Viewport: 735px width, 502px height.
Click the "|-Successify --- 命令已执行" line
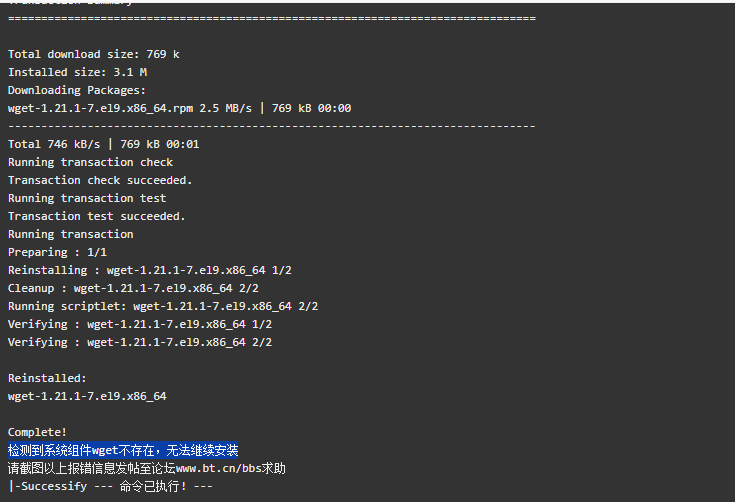click(110, 486)
